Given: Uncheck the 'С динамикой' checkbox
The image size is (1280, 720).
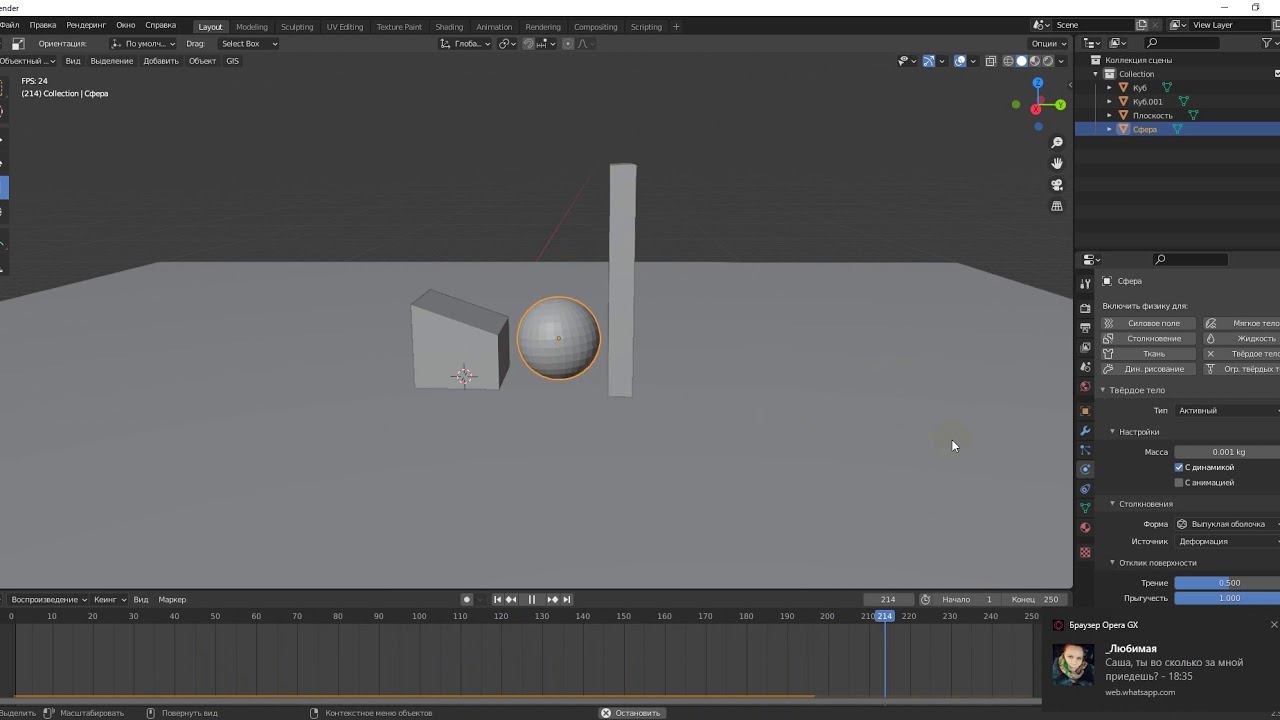Looking at the screenshot, I should [1179, 467].
